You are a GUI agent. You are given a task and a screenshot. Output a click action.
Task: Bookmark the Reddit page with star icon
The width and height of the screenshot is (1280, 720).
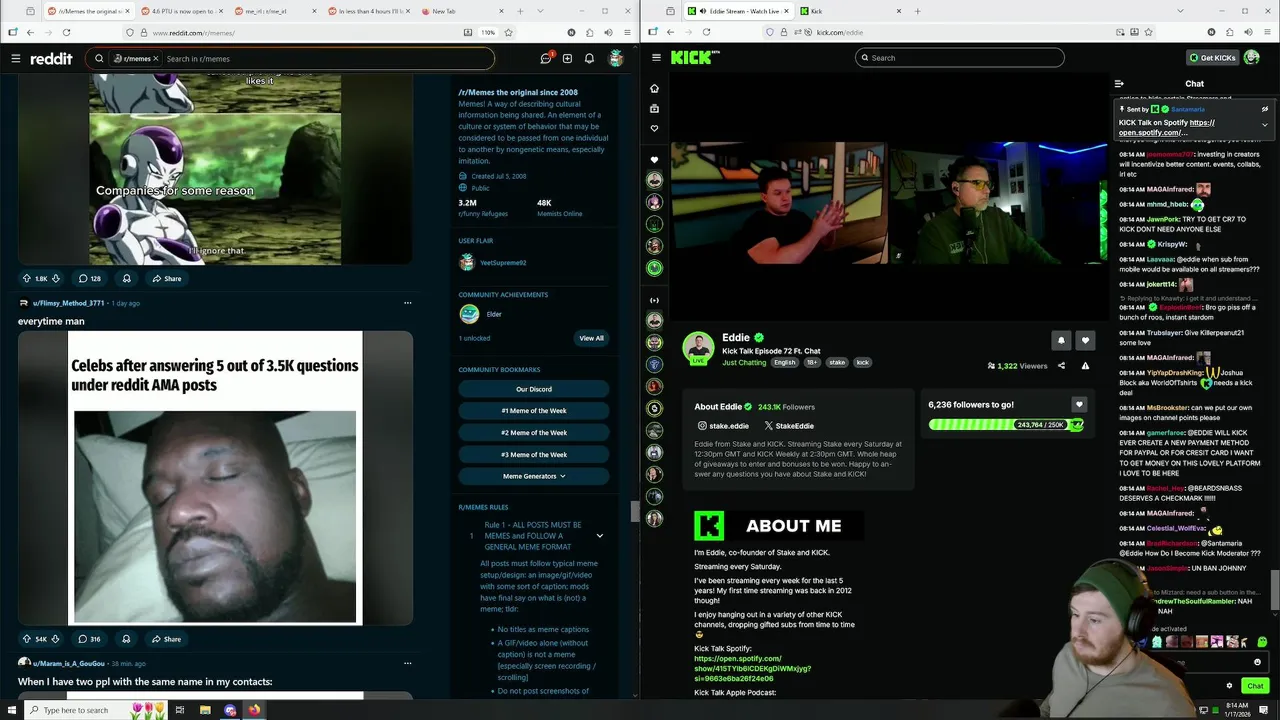coord(509,32)
